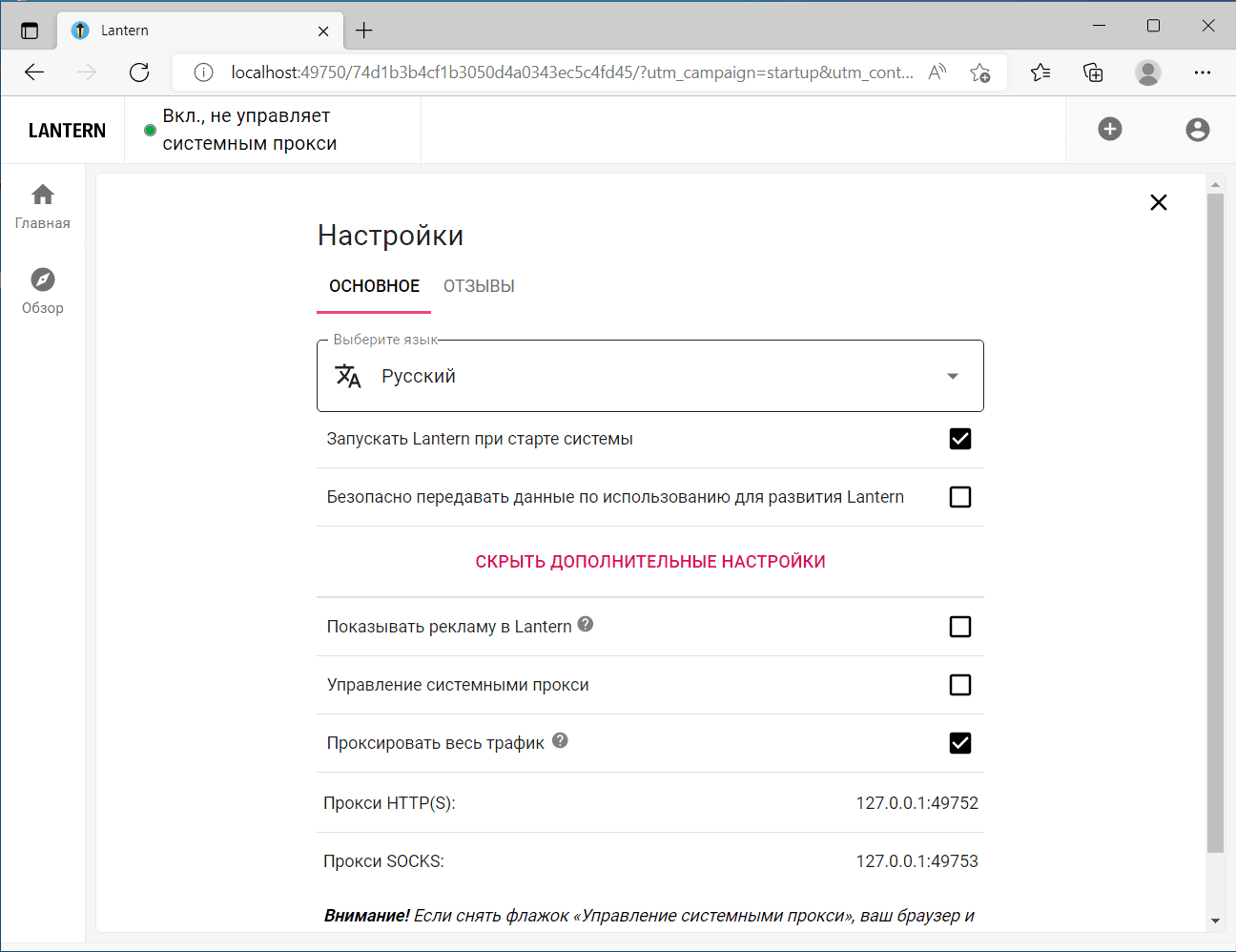The image size is (1236, 952).
Task: Uncheck Проксировать весь трафик checkbox
Action: pyautogui.click(x=960, y=743)
